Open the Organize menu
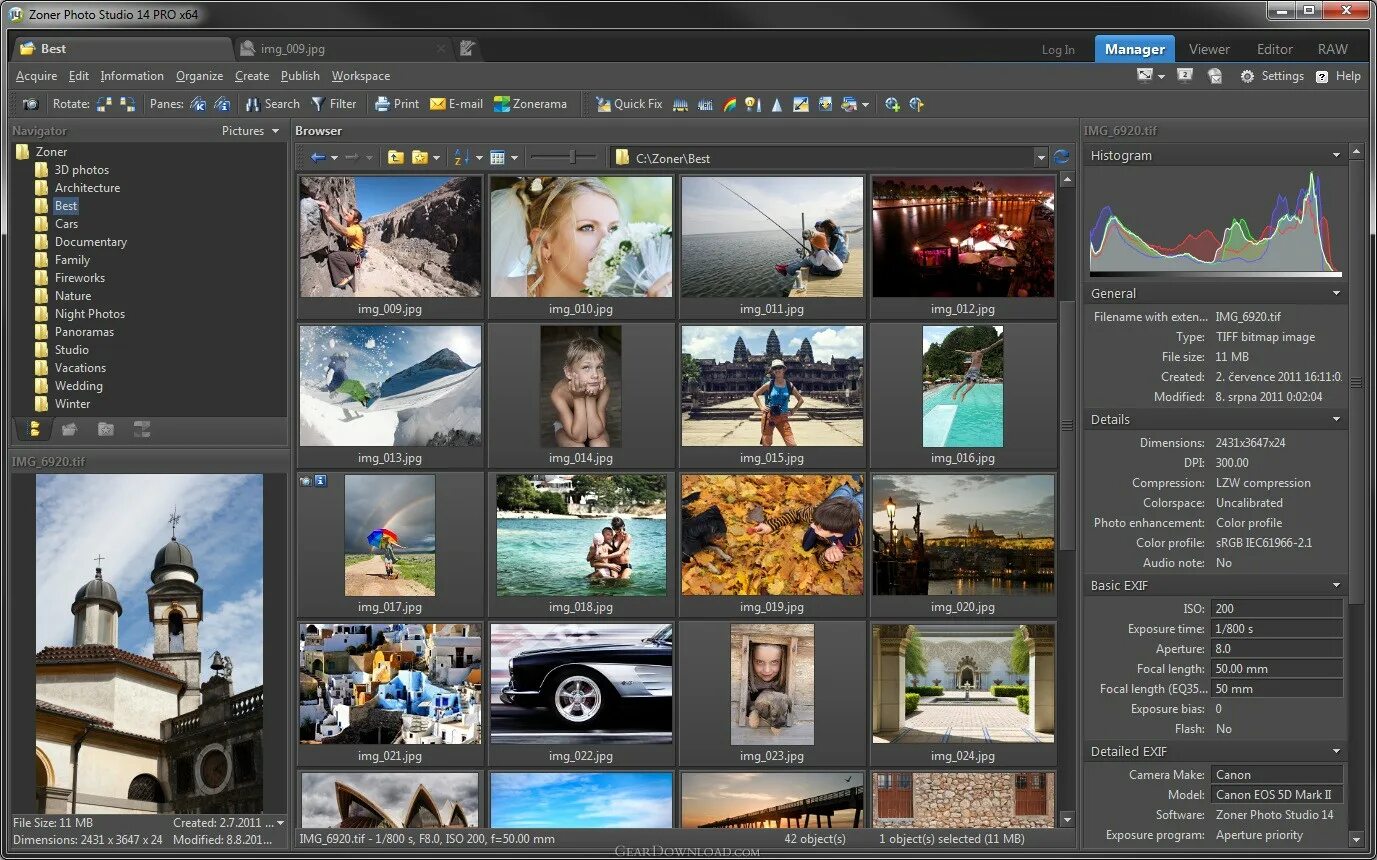Viewport: 1377px width, 860px height. [x=199, y=76]
